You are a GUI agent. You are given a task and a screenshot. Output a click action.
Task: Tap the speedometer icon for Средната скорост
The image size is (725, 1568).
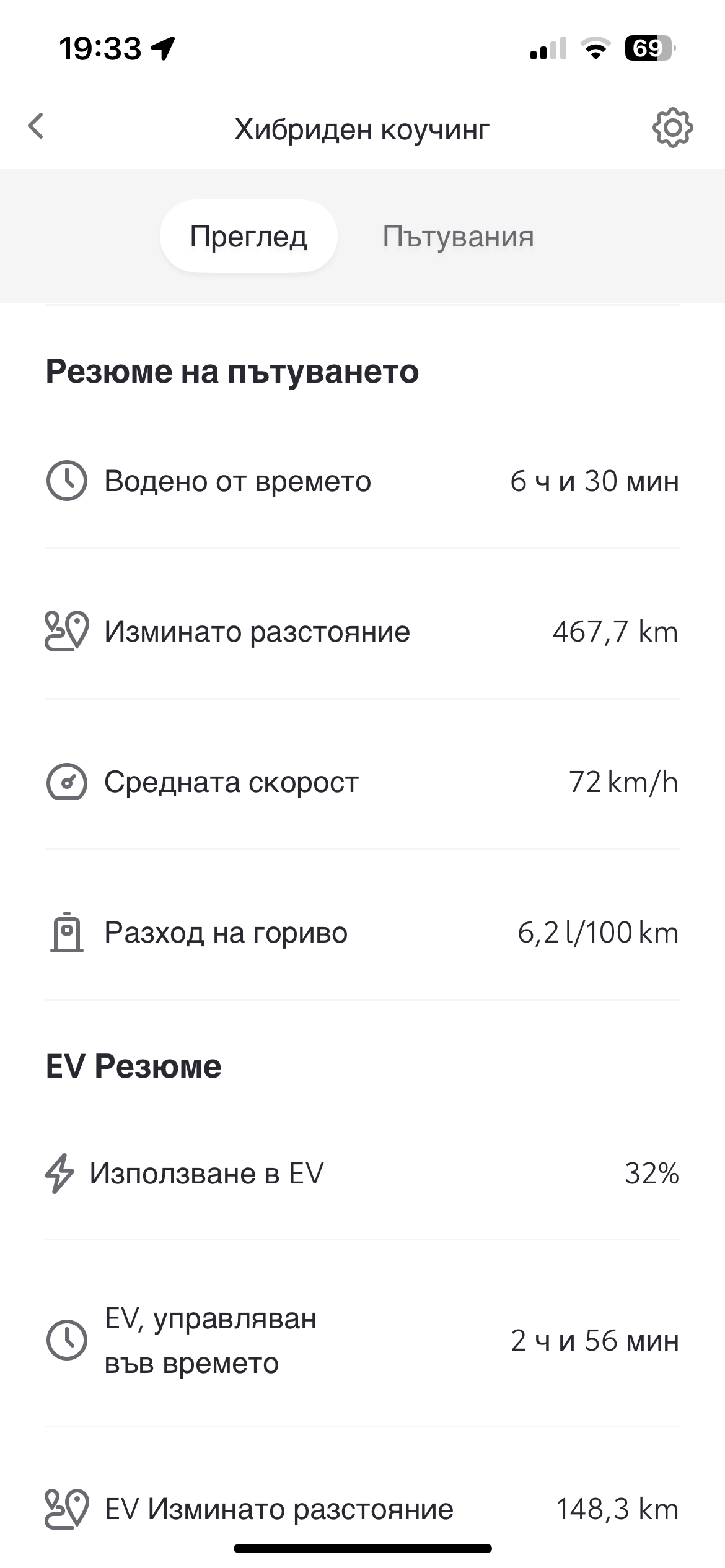pos(66,782)
